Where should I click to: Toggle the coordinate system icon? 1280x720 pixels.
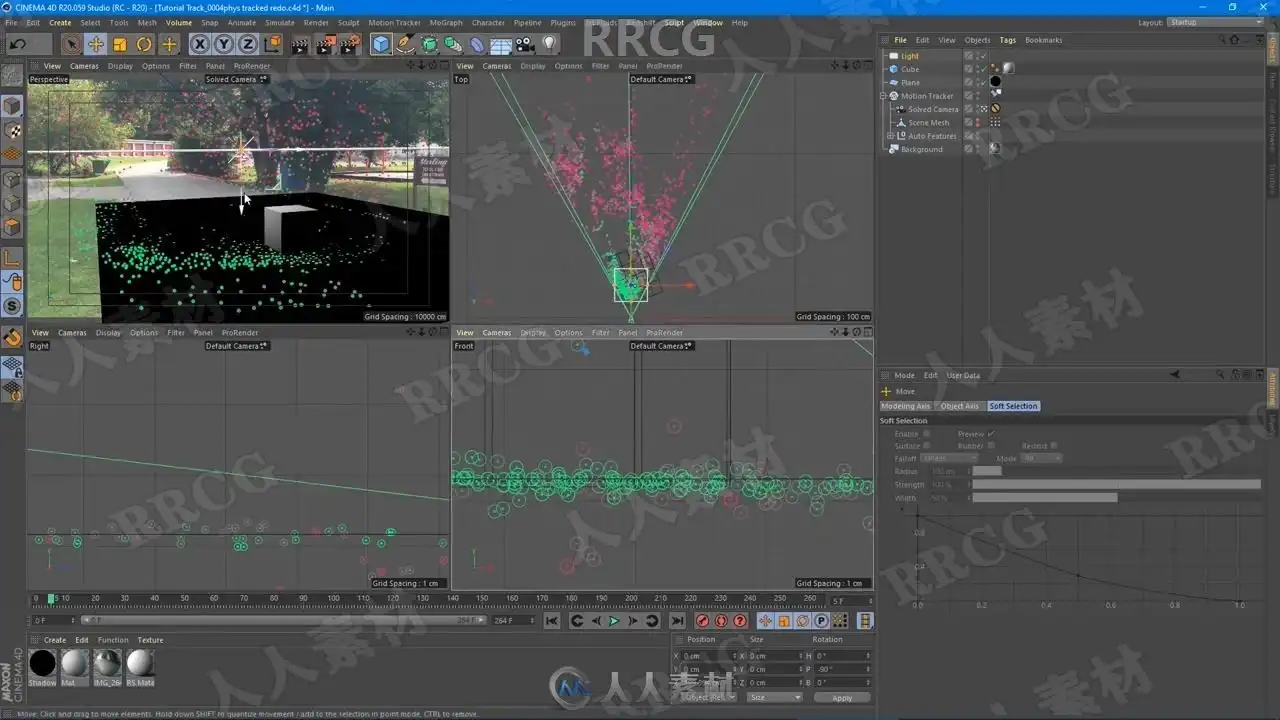coord(273,44)
